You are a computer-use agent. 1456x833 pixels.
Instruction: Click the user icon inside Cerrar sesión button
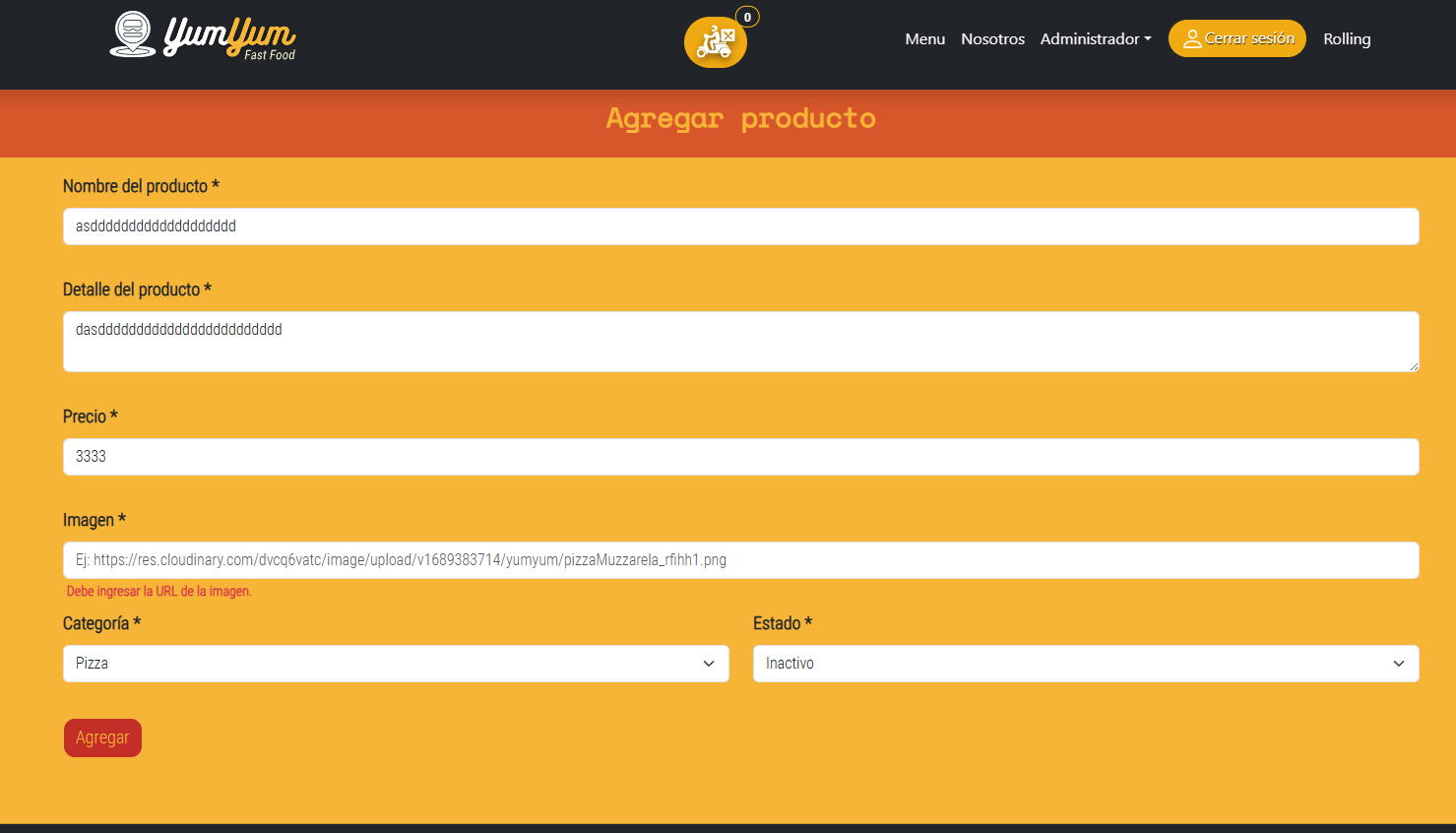pyautogui.click(x=1193, y=38)
